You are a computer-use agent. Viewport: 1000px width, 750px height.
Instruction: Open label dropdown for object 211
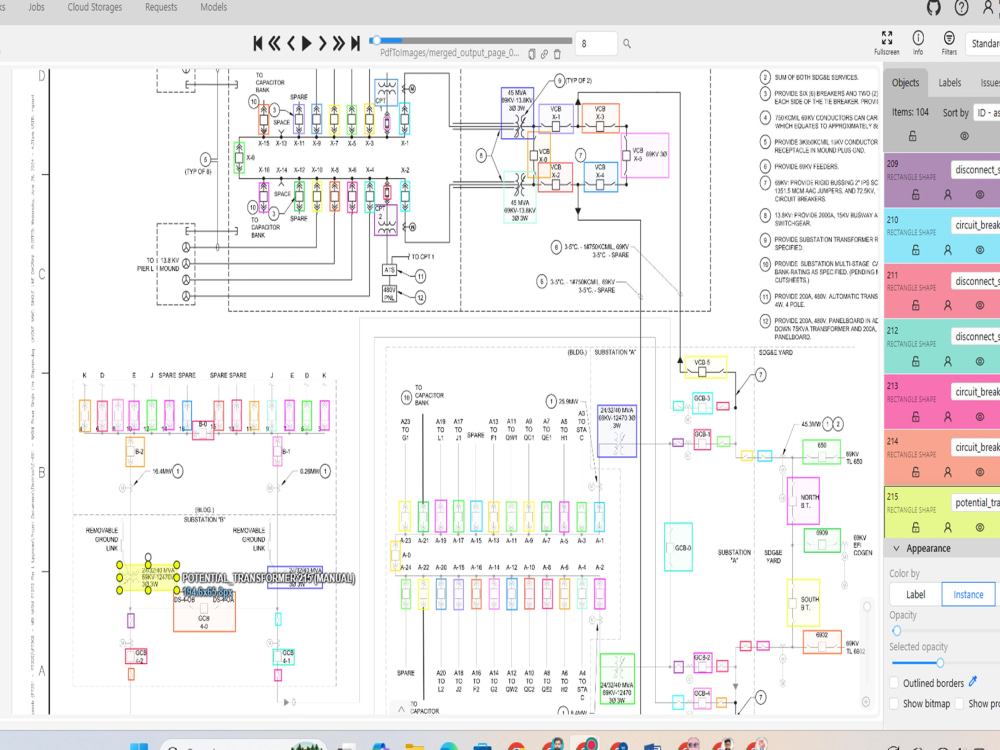tap(976, 281)
